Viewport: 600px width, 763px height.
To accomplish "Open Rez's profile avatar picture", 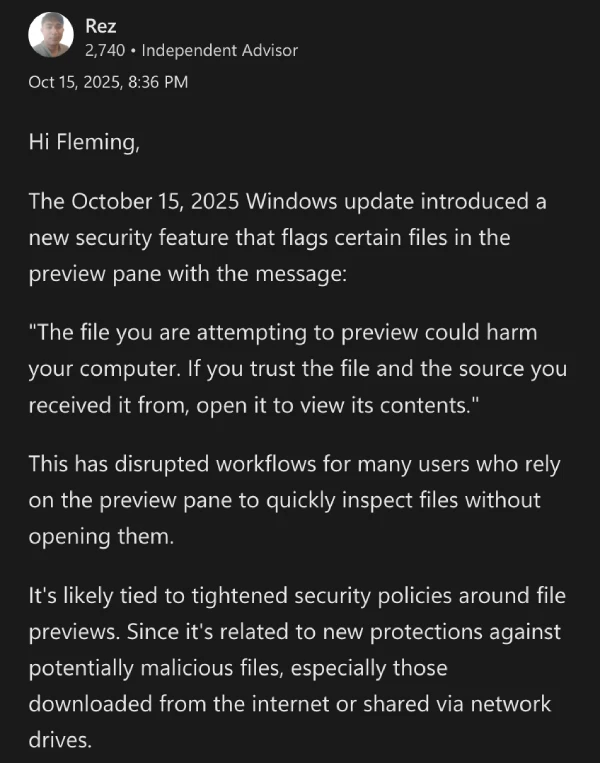I will click(x=50, y=36).
